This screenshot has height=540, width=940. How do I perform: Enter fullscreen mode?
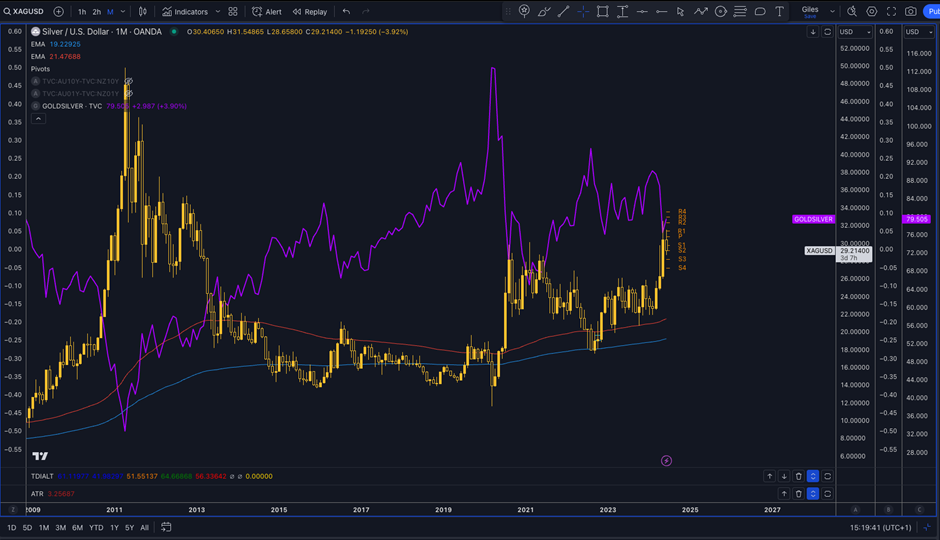891,12
